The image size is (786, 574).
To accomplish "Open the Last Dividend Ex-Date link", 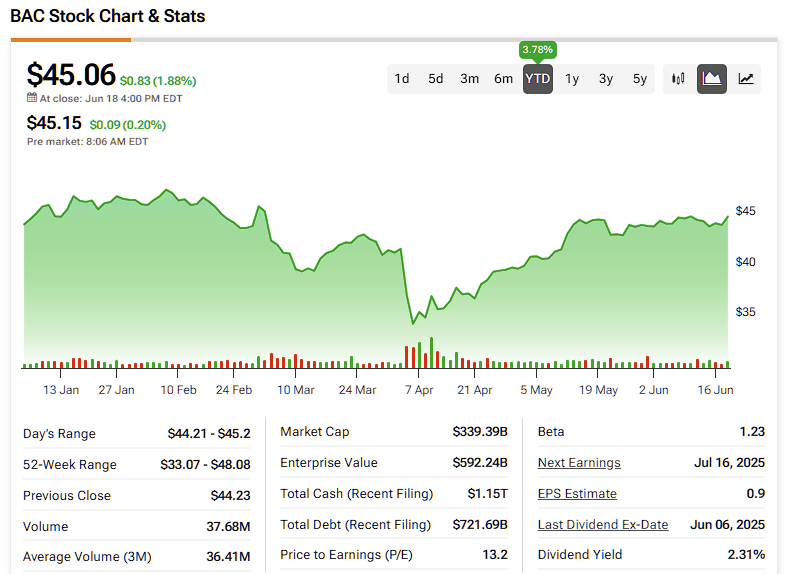I will point(603,525).
